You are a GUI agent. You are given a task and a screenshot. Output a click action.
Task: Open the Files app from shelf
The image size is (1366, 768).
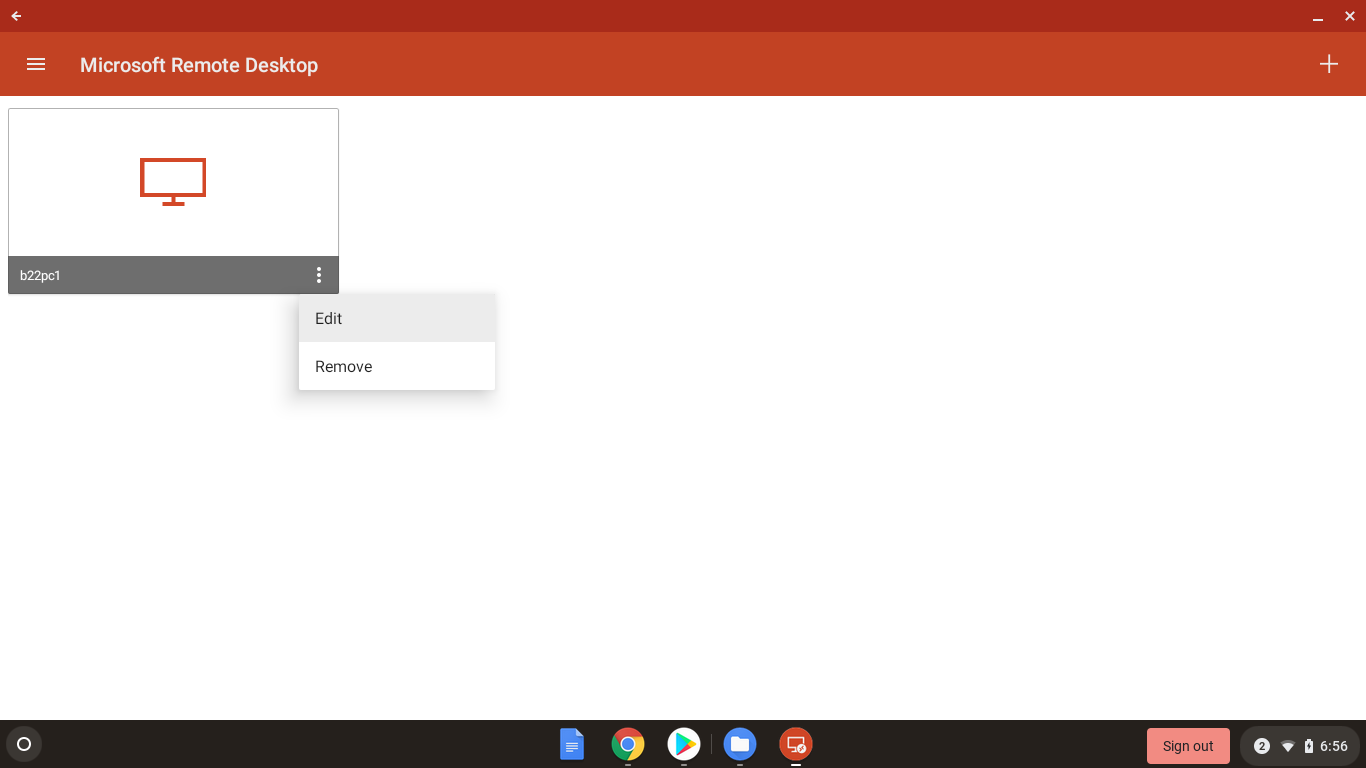[740, 744]
